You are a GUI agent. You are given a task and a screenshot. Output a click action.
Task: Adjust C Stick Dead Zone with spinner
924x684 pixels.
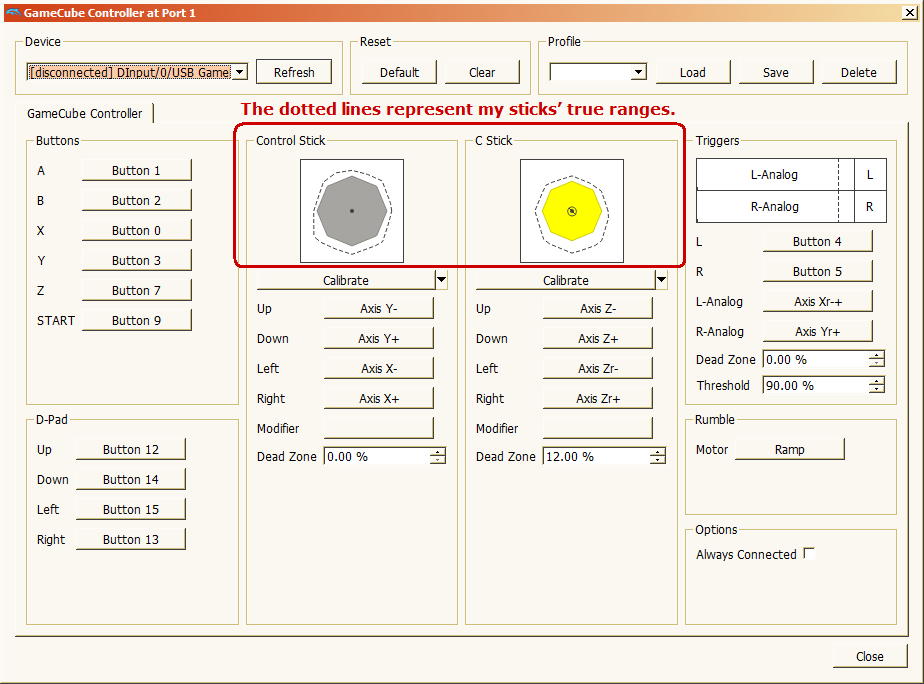click(658, 457)
